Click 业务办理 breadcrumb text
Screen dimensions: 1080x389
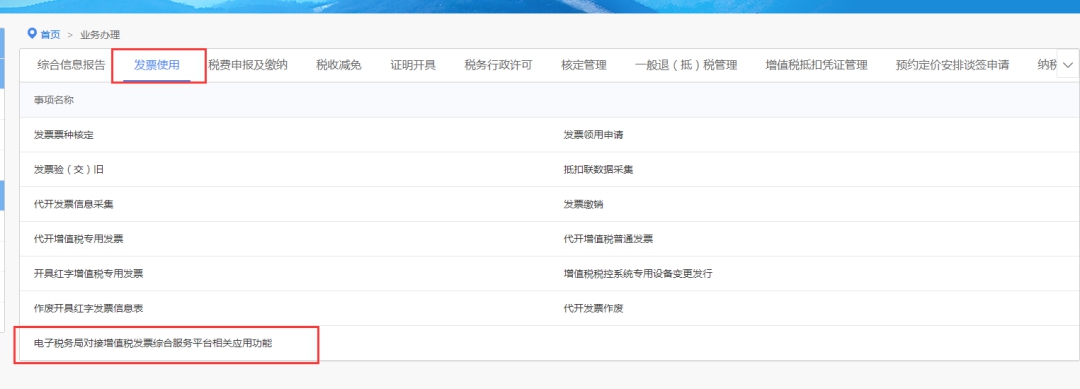pos(100,34)
